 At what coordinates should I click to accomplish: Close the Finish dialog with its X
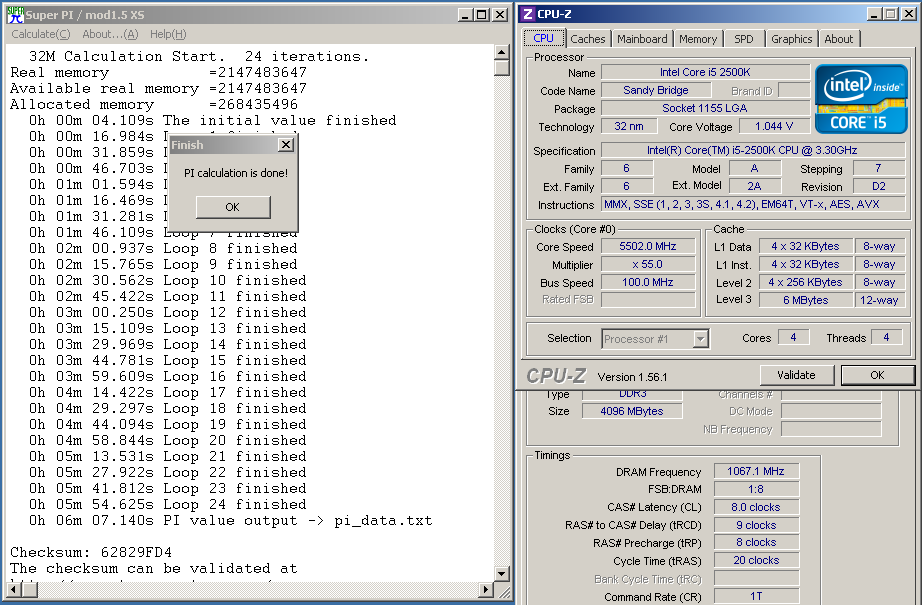[x=286, y=145]
